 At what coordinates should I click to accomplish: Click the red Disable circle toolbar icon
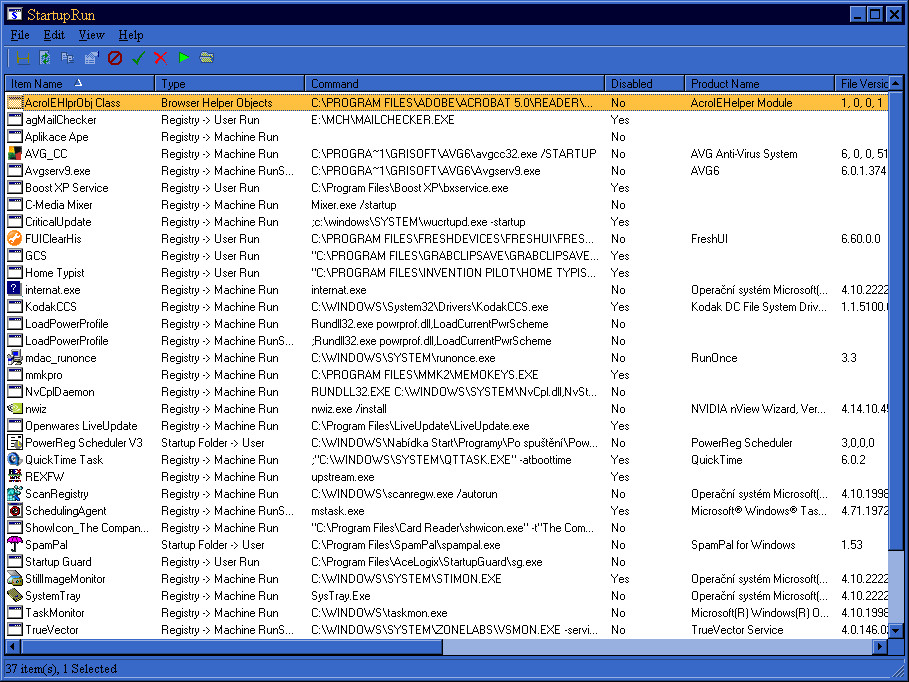pos(115,57)
